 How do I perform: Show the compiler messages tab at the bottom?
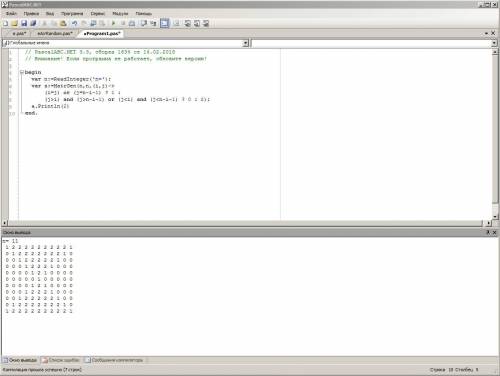(x=116, y=360)
